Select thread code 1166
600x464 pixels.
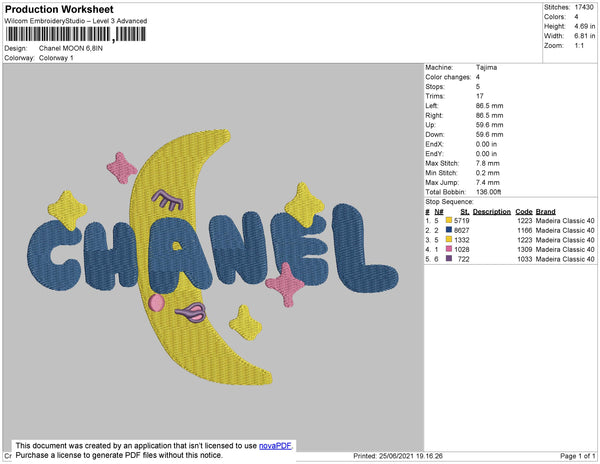tap(525, 230)
